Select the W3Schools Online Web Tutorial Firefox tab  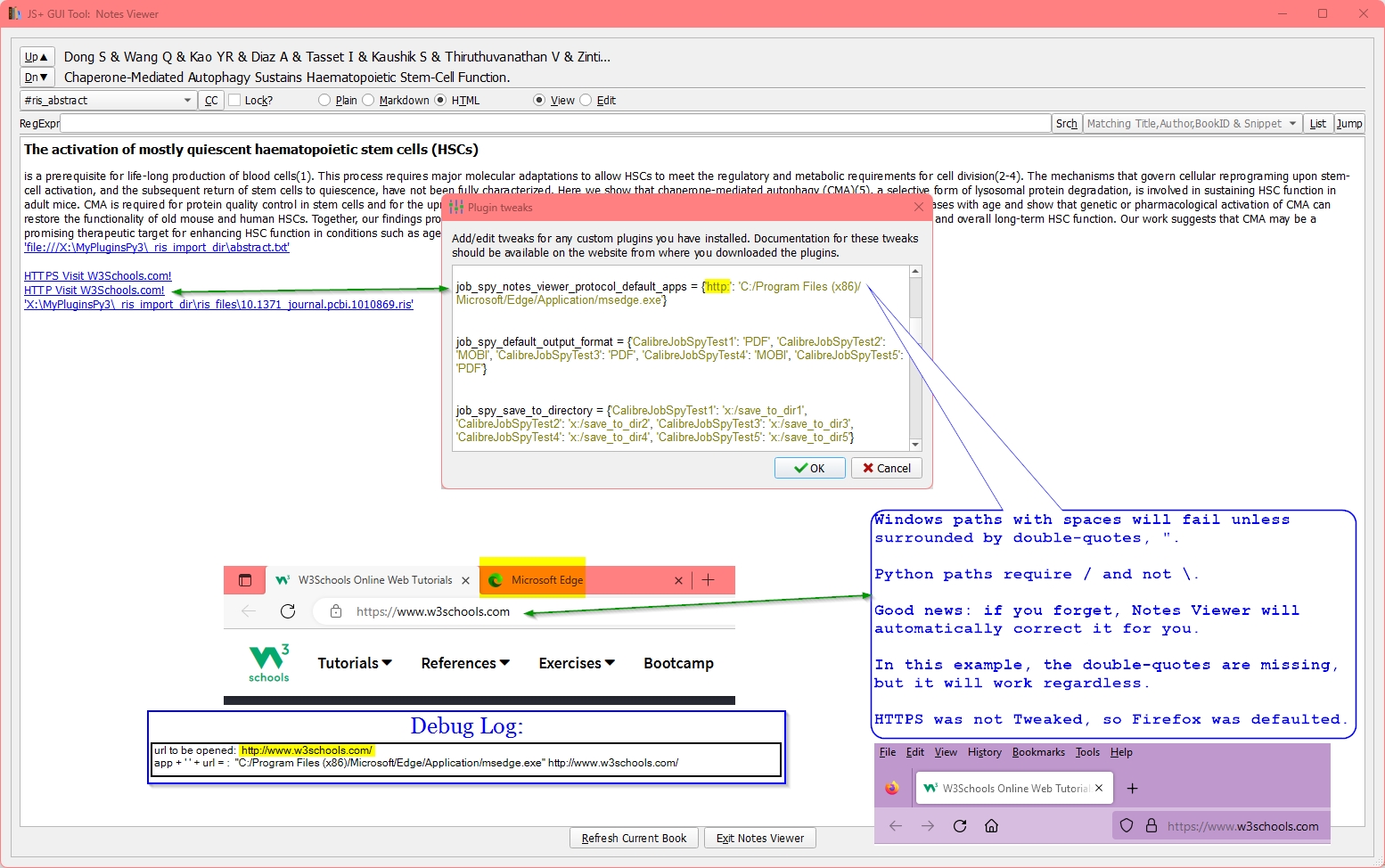click(x=1013, y=789)
